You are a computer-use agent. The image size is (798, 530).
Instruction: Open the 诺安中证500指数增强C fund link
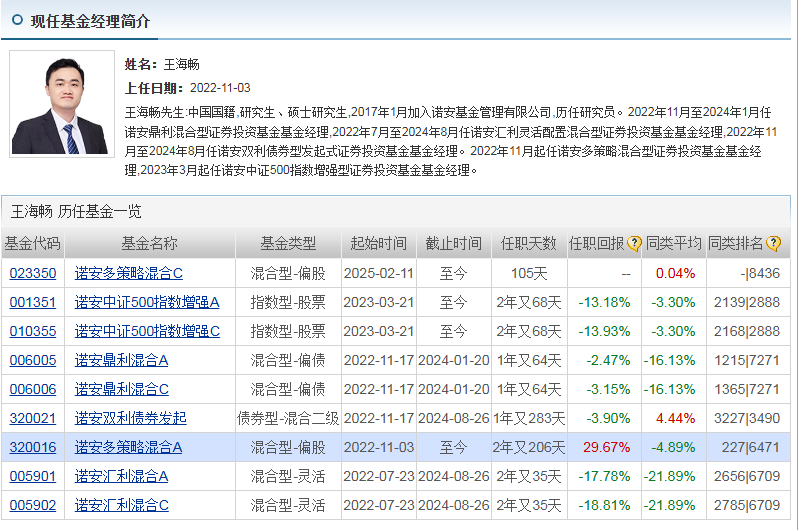pos(147,331)
